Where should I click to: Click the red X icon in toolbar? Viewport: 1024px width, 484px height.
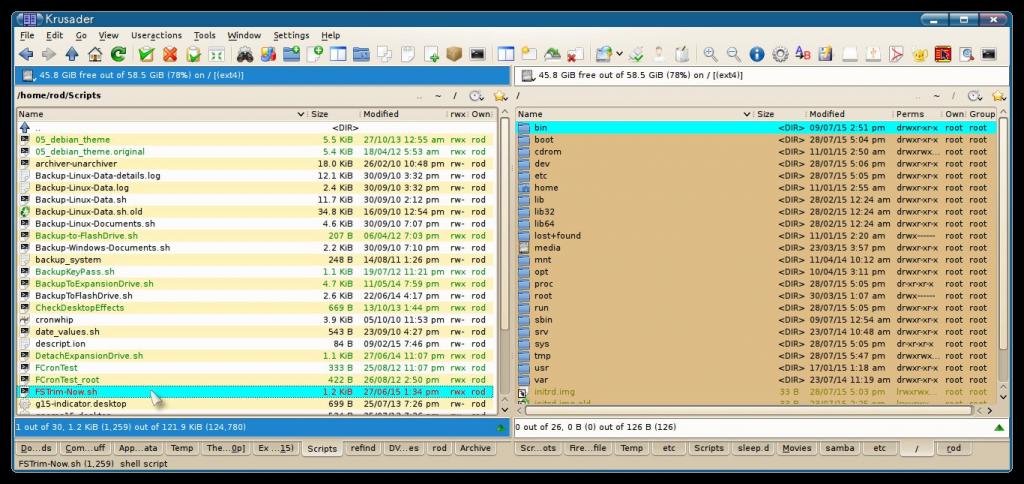170,54
